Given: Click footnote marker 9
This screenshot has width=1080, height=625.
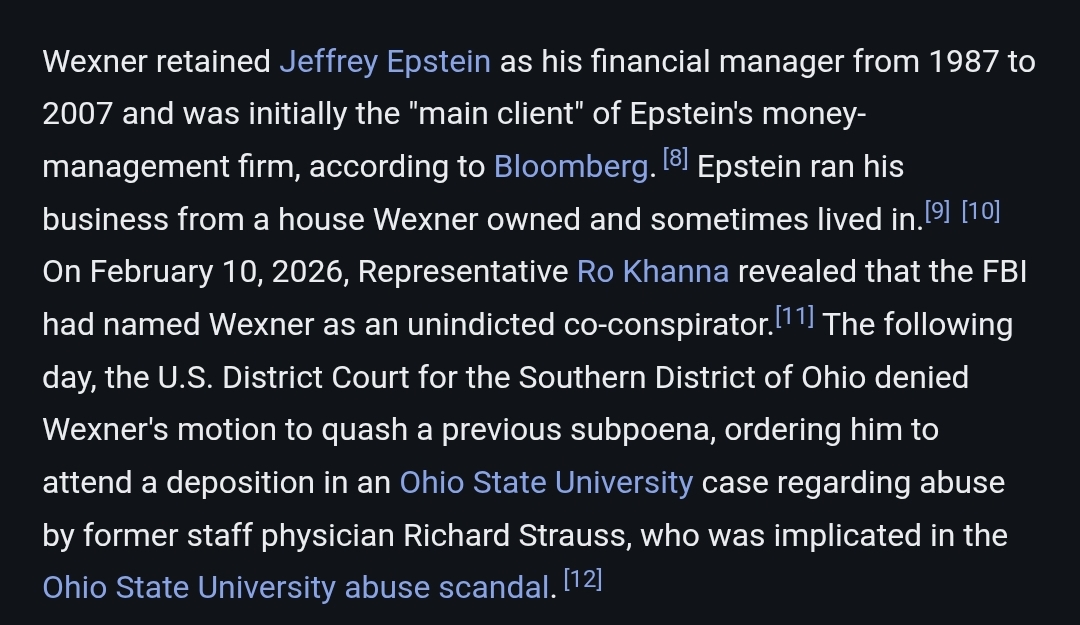Looking at the screenshot, I should click(937, 212).
